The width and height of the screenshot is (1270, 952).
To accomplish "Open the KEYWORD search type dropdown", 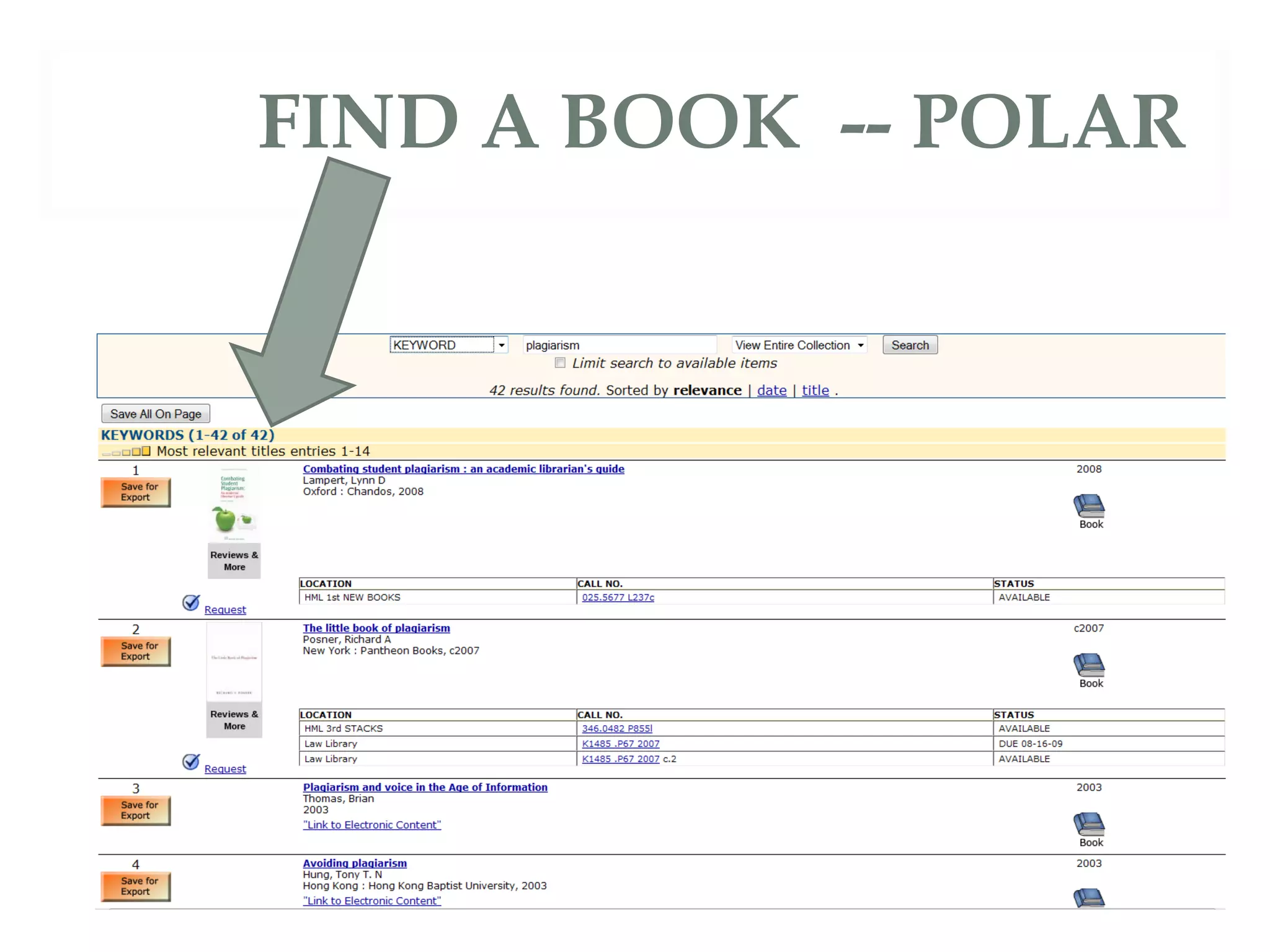I will coord(449,345).
